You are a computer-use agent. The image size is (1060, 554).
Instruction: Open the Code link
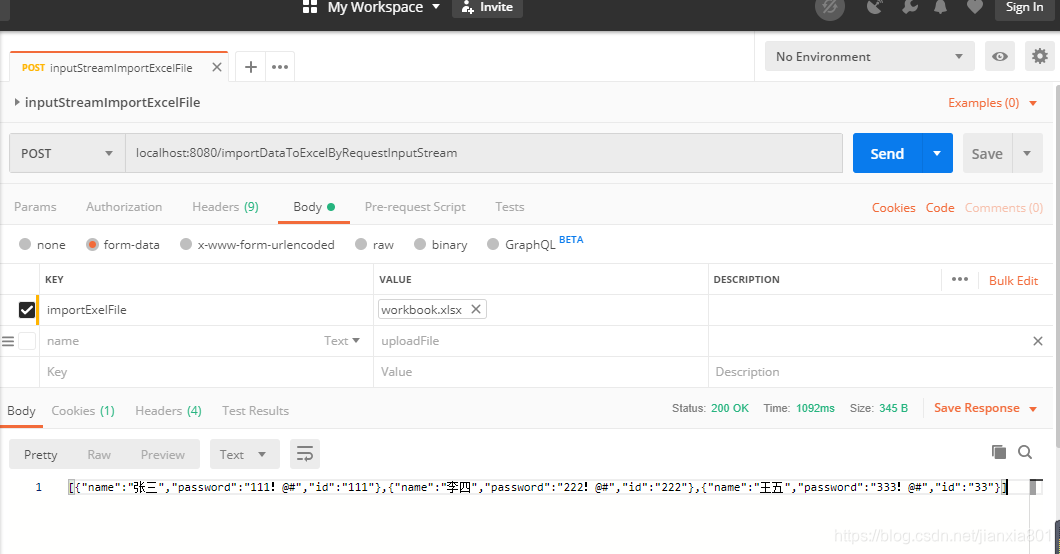940,207
